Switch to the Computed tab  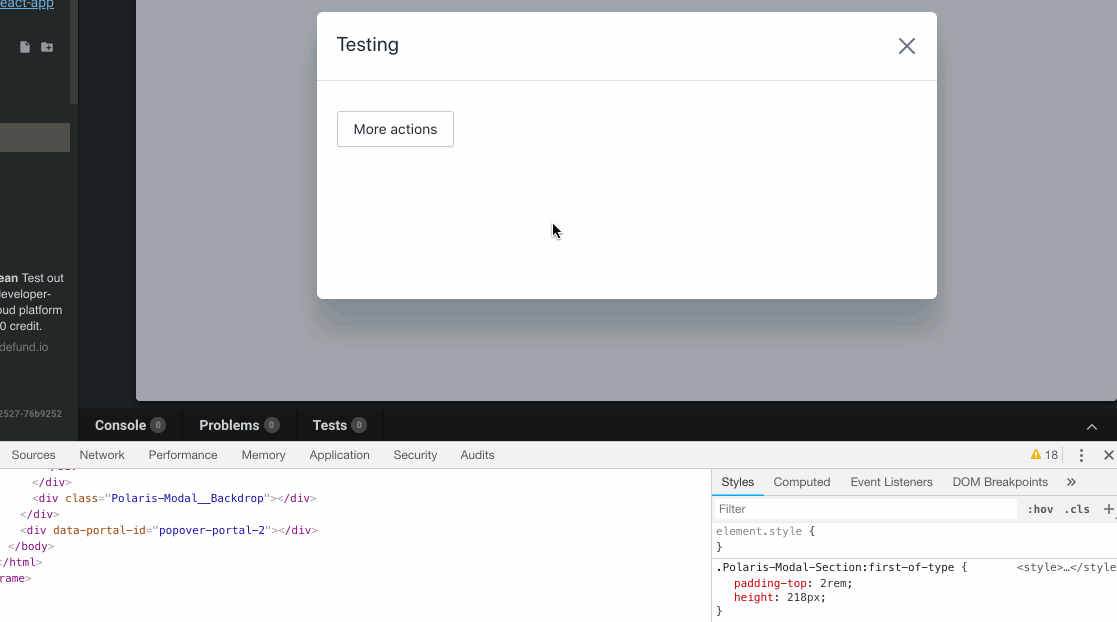pyautogui.click(x=801, y=481)
